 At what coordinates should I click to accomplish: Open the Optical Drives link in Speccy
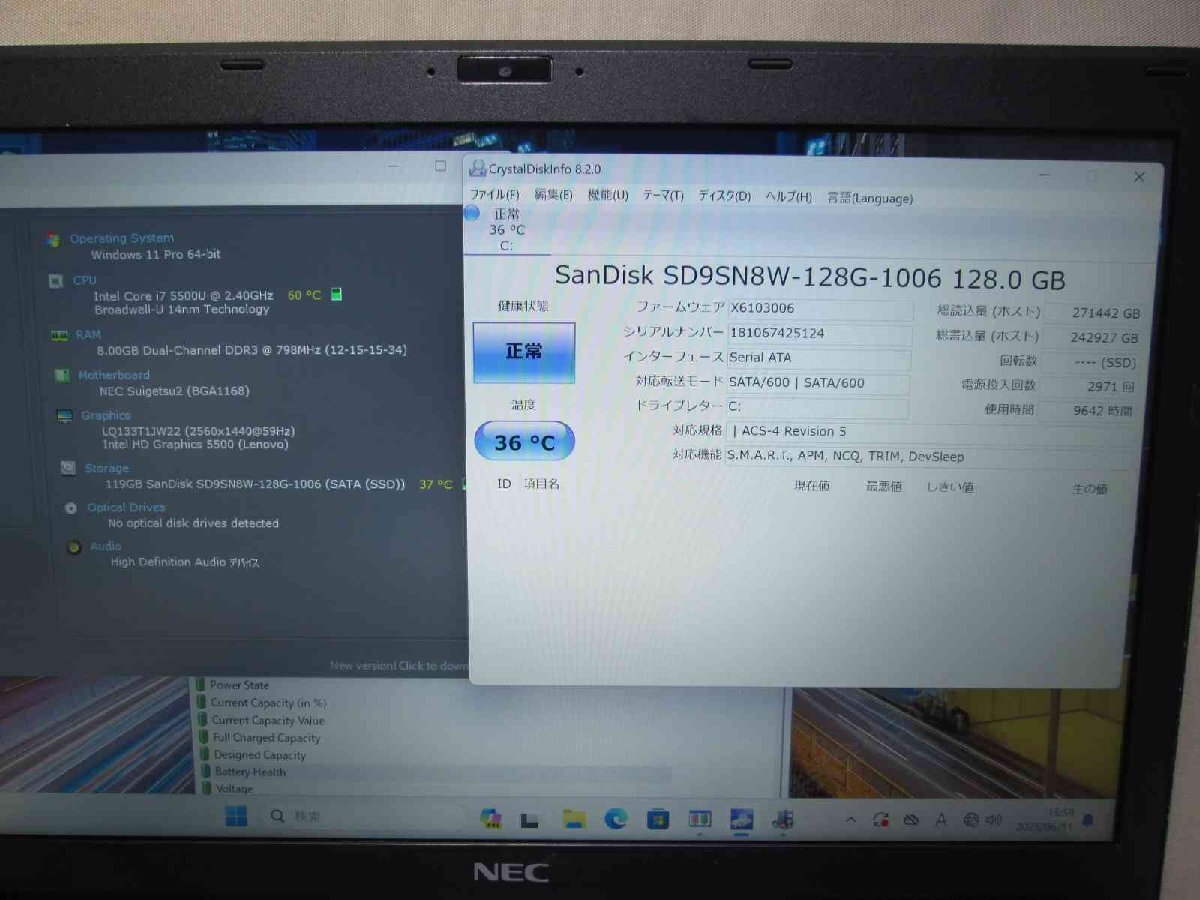click(126, 507)
